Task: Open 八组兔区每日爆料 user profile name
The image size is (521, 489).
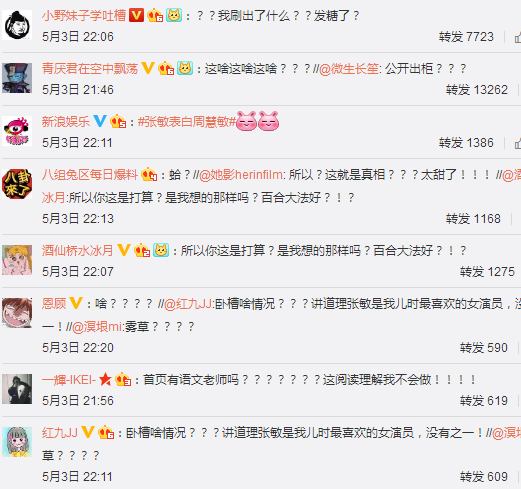Action: (90, 175)
